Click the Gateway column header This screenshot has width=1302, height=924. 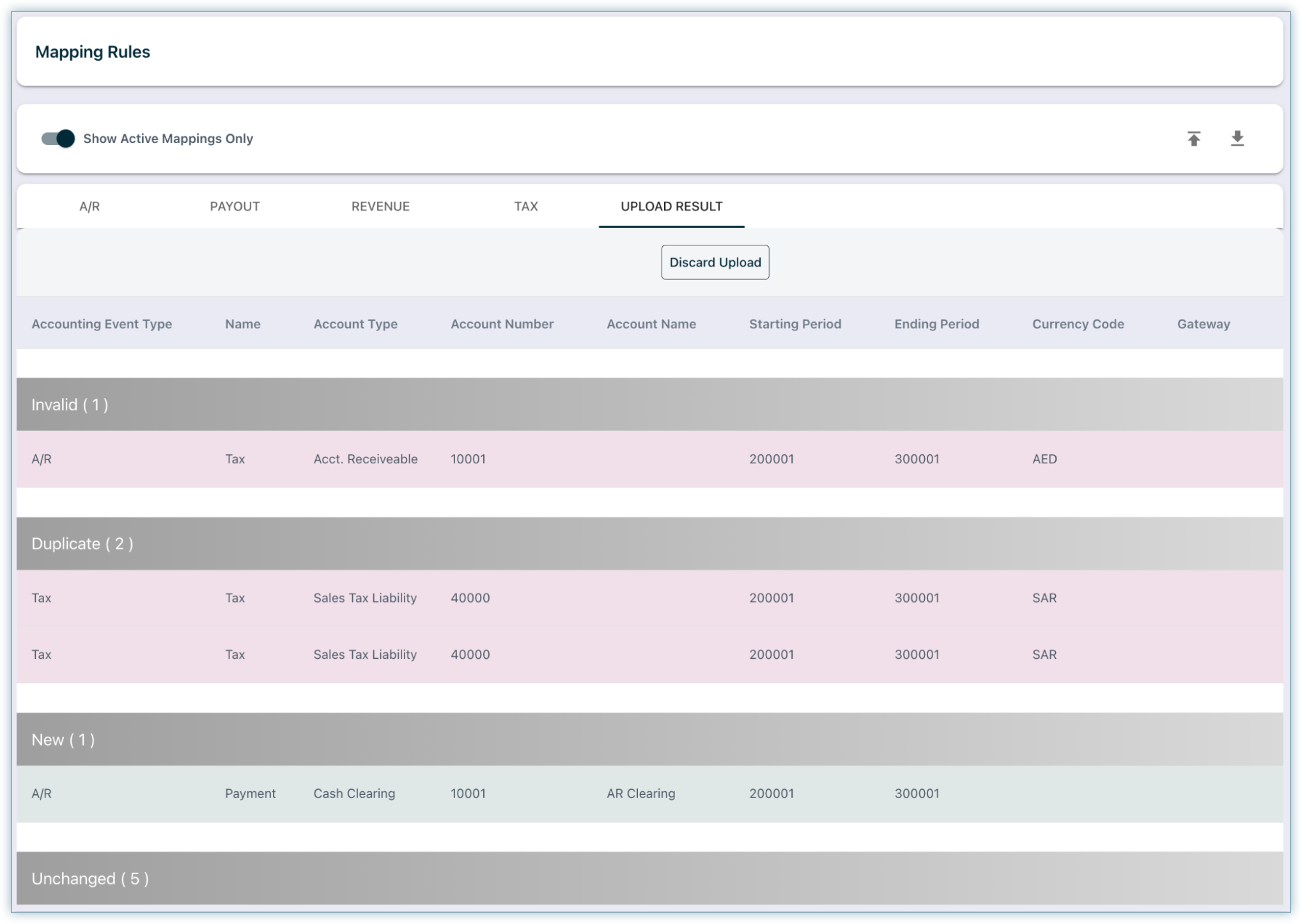[x=1203, y=324]
